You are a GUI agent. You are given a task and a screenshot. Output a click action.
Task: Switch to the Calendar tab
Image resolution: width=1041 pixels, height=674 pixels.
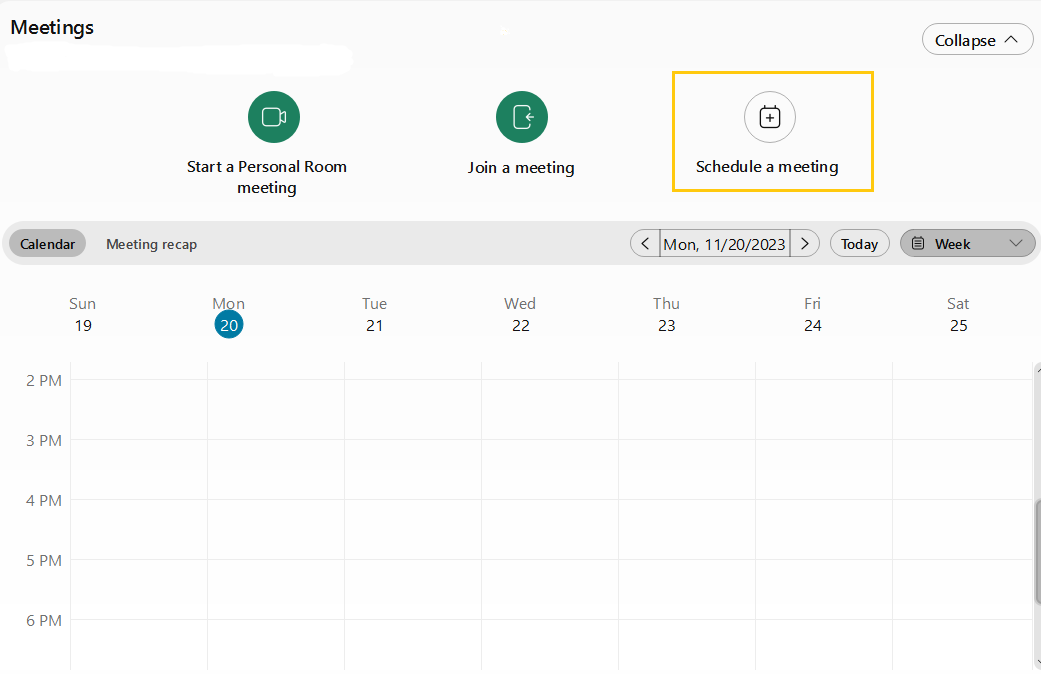coord(48,244)
